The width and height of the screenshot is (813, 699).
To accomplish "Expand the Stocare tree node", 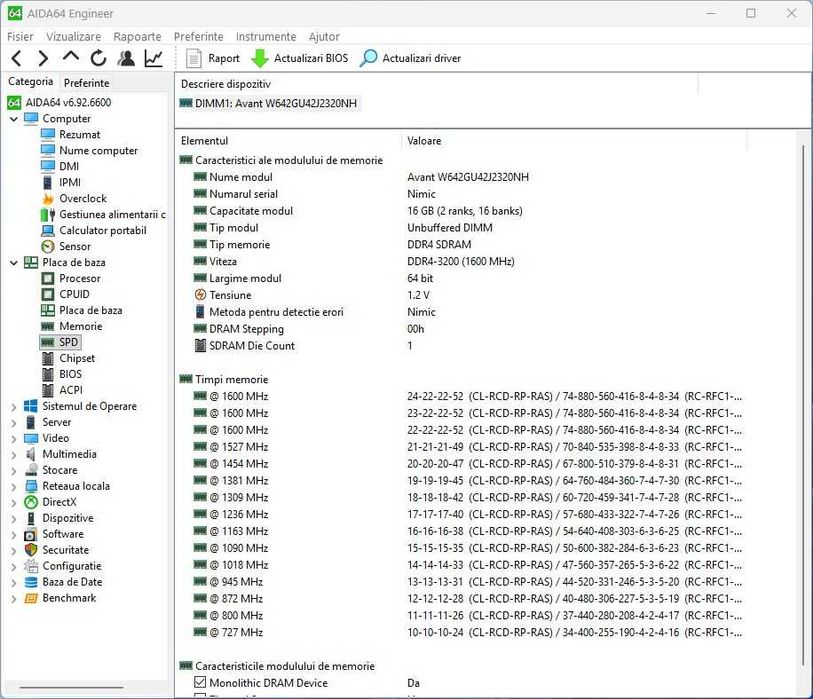I will tap(13, 471).
